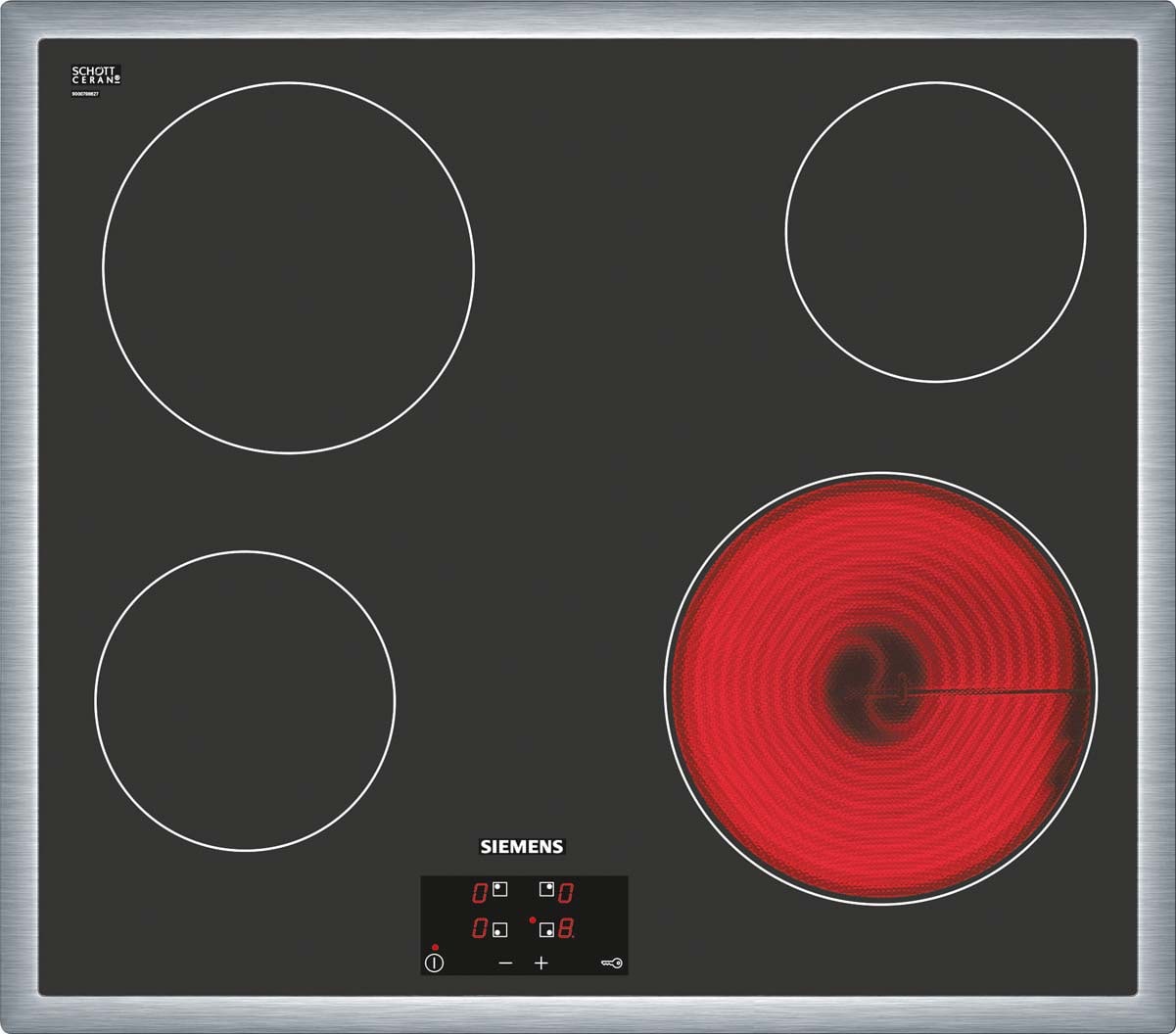Select the front-right zone selector icon
The height and width of the screenshot is (1034, 1176).
(546, 929)
